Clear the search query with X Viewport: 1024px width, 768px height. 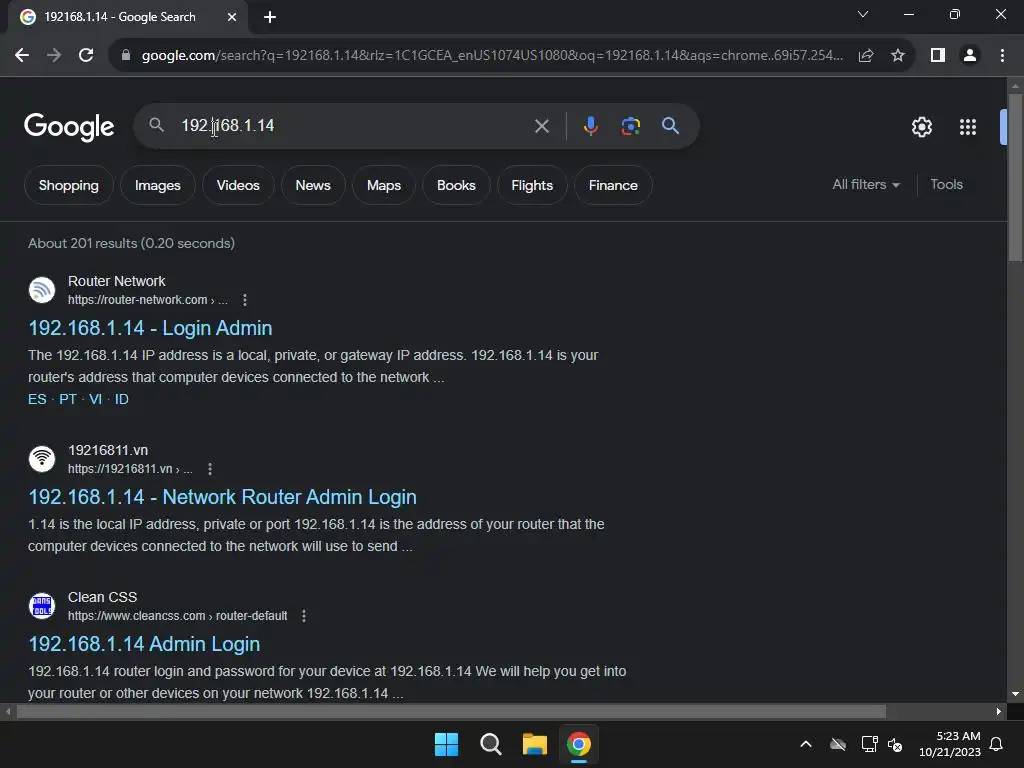point(542,126)
